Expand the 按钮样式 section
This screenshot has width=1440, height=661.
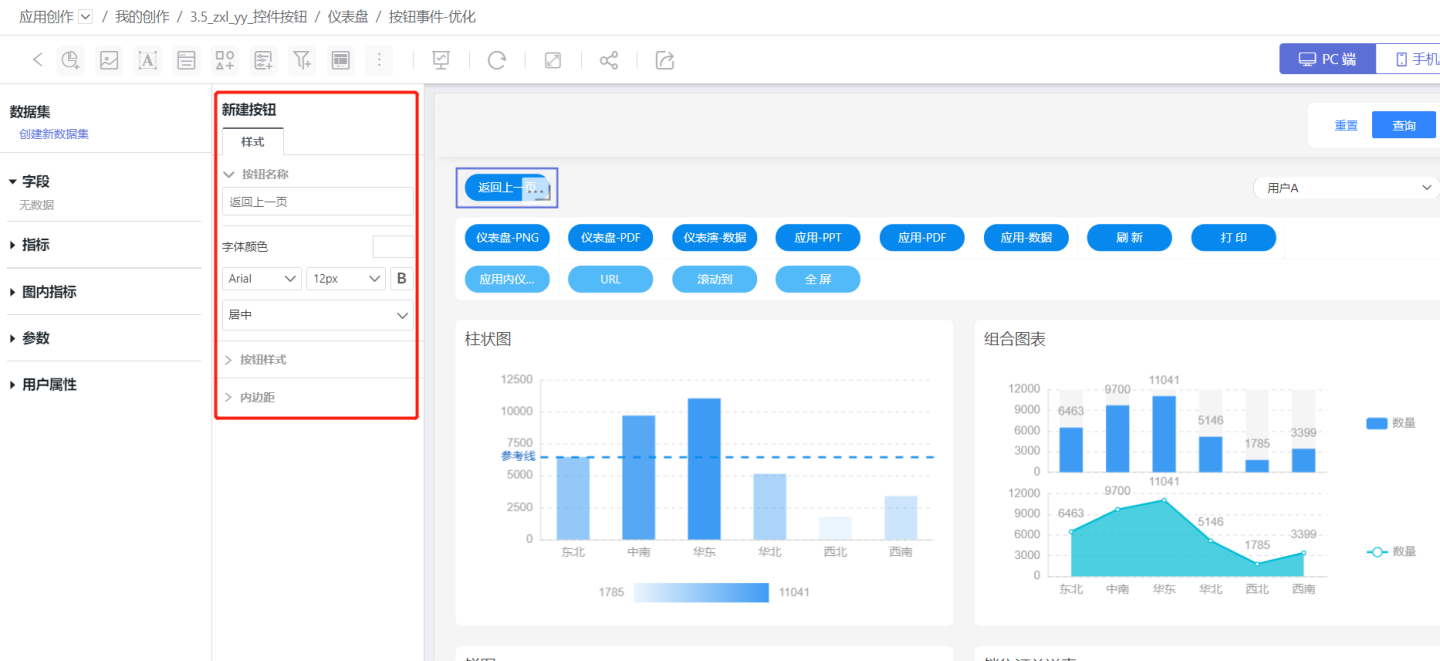(263, 359)
